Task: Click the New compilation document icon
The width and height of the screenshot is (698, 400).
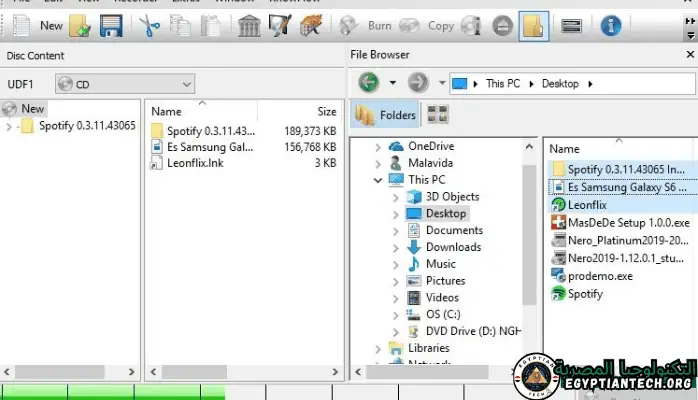Action: [21, 26]
